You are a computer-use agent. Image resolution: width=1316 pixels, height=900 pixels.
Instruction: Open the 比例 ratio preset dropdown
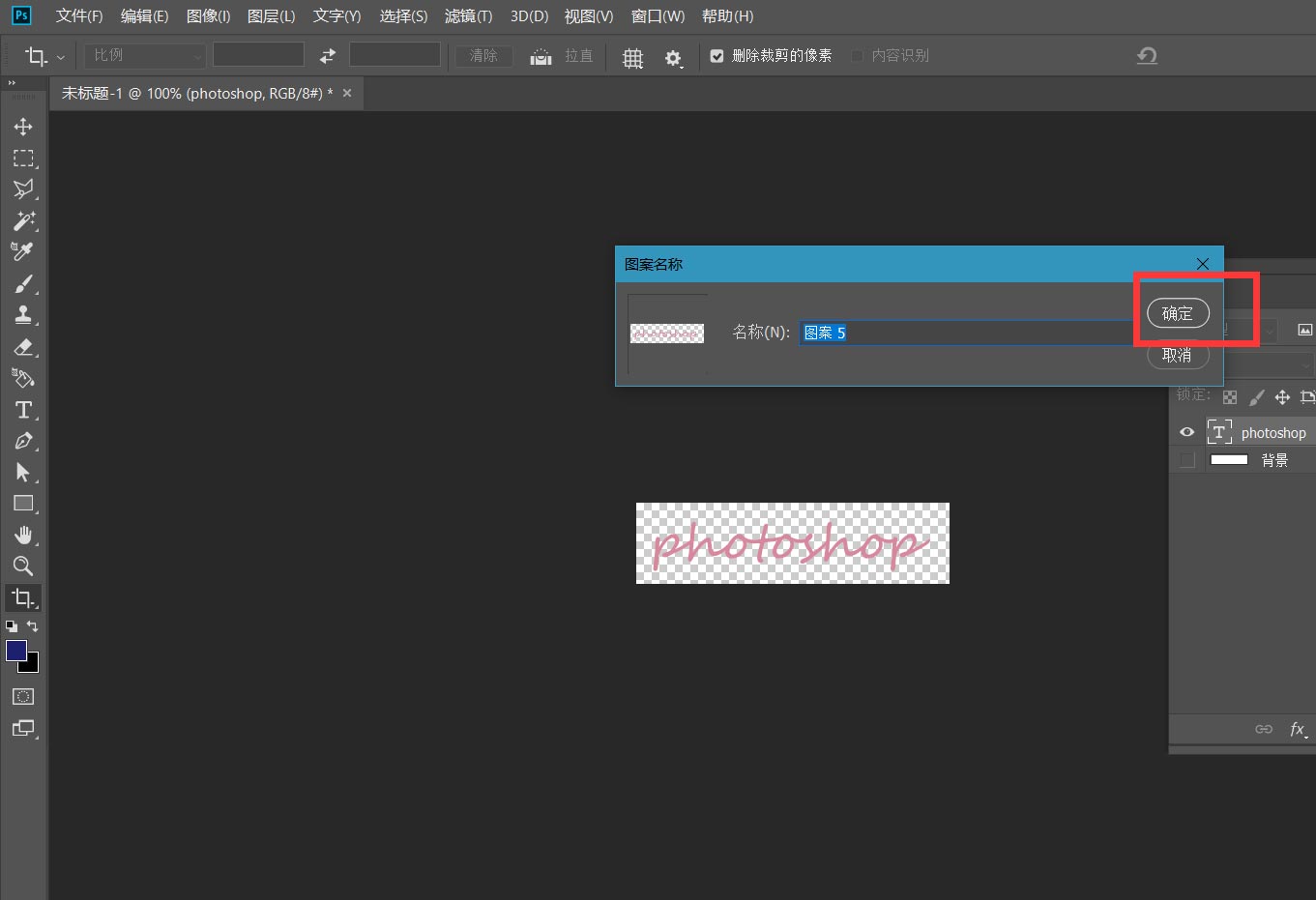145,55
